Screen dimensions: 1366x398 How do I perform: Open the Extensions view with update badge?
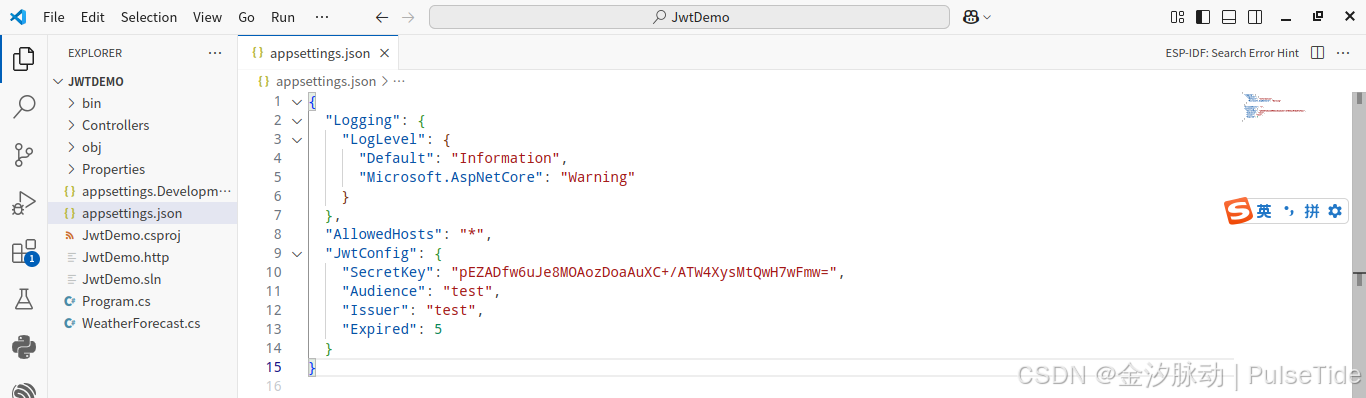click(24, 252)
